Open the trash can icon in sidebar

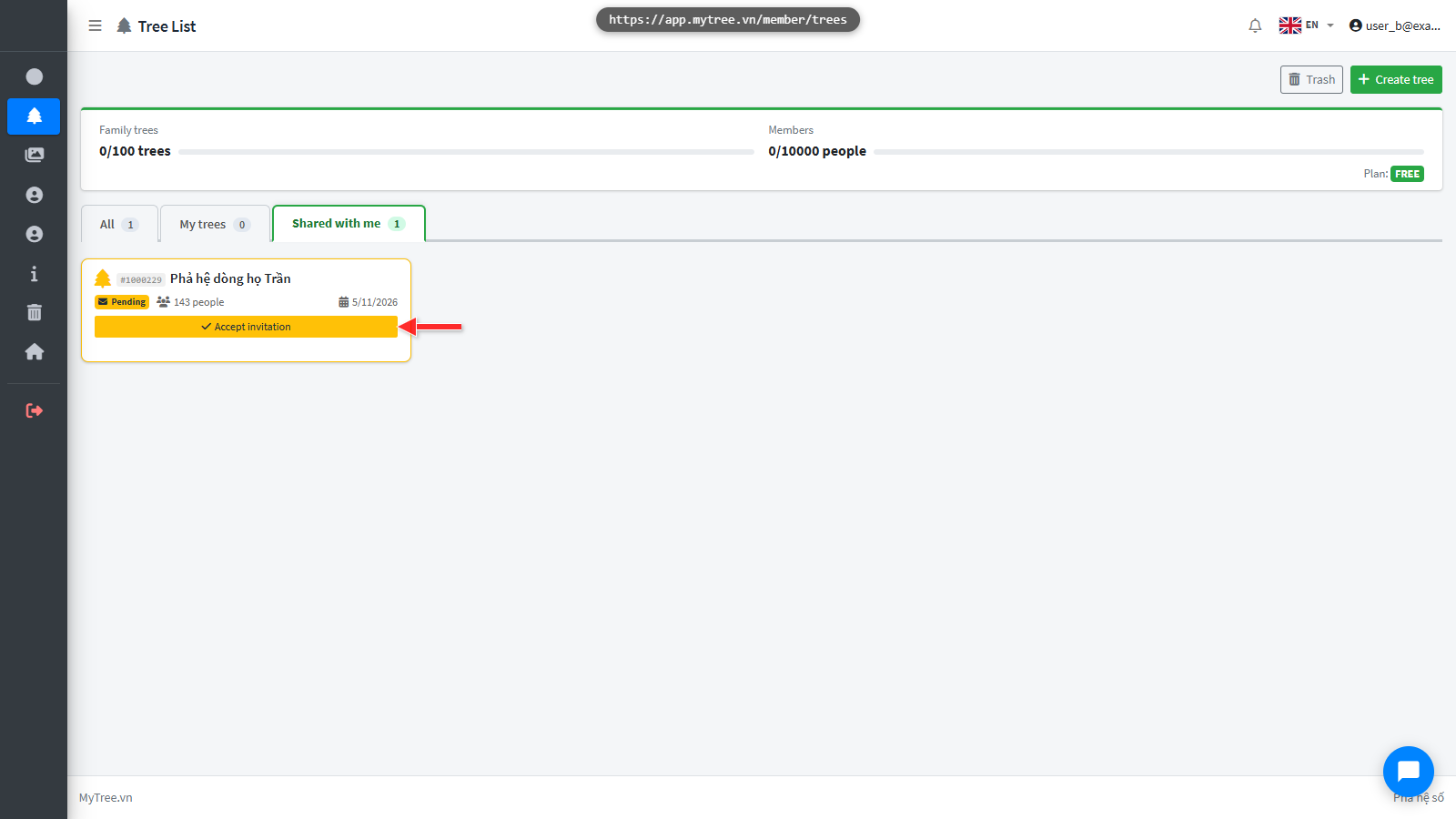click(35, 312)
